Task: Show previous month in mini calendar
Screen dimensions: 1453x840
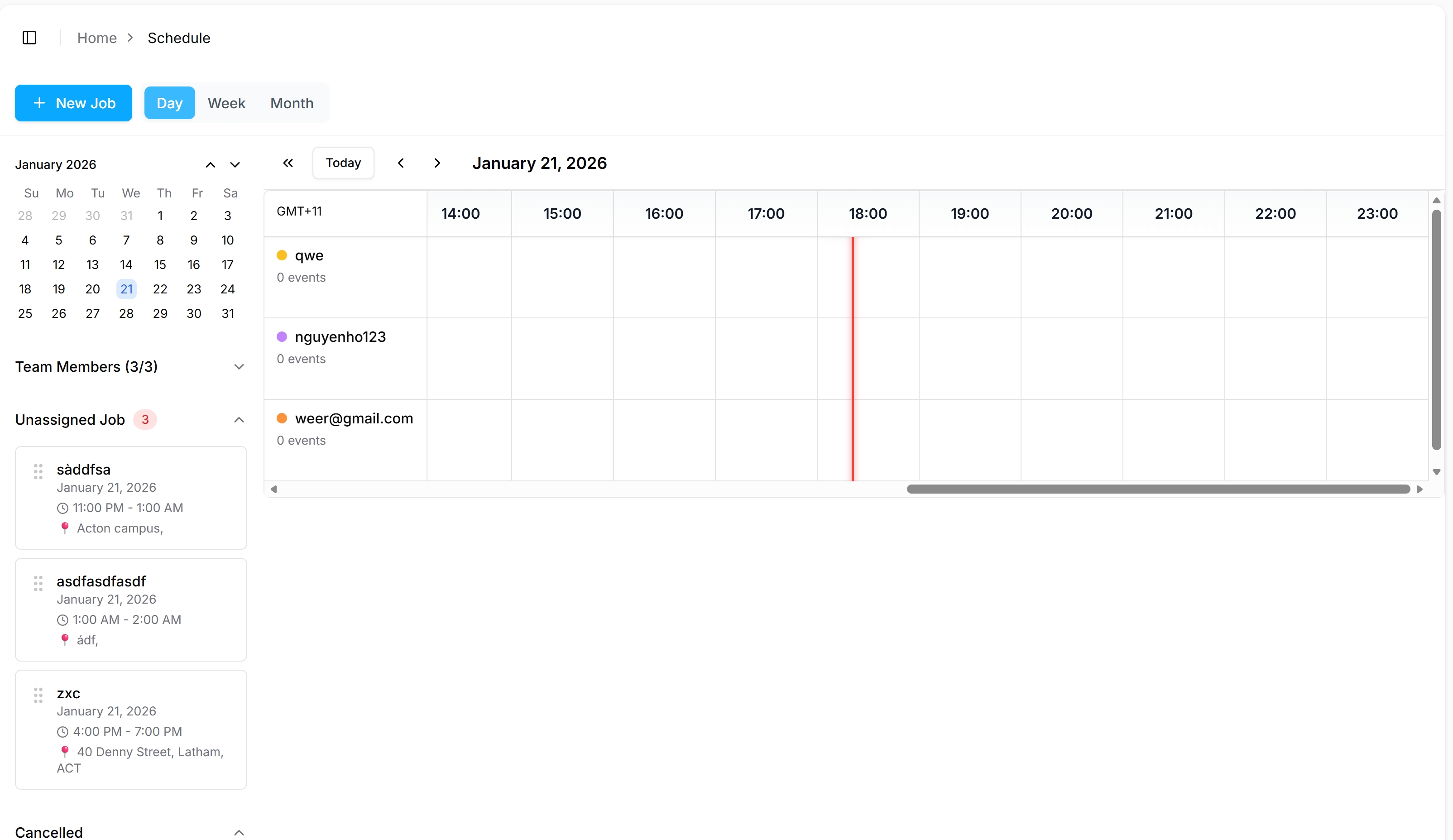Action: (x=210, y=164)
